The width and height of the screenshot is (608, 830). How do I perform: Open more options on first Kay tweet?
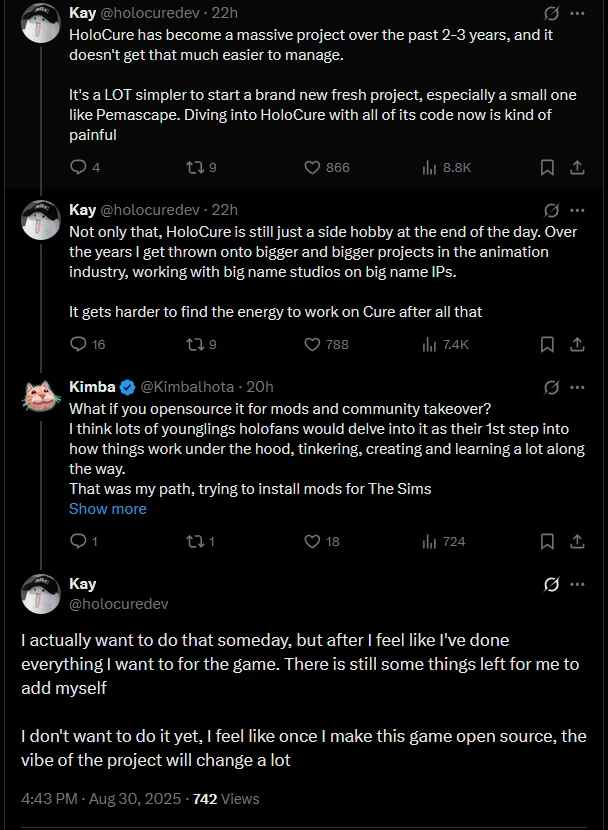coord(577,13)
